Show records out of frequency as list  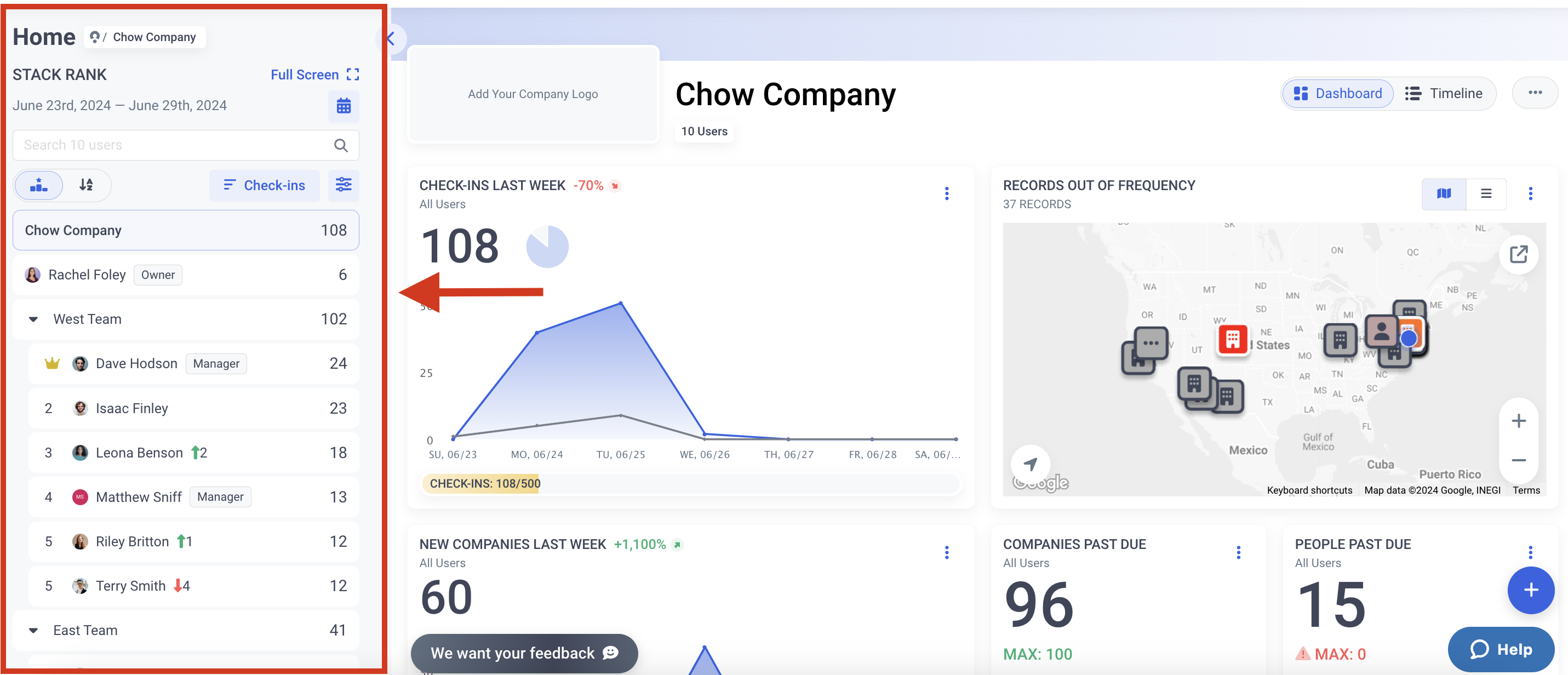[x=1486, y=193]
